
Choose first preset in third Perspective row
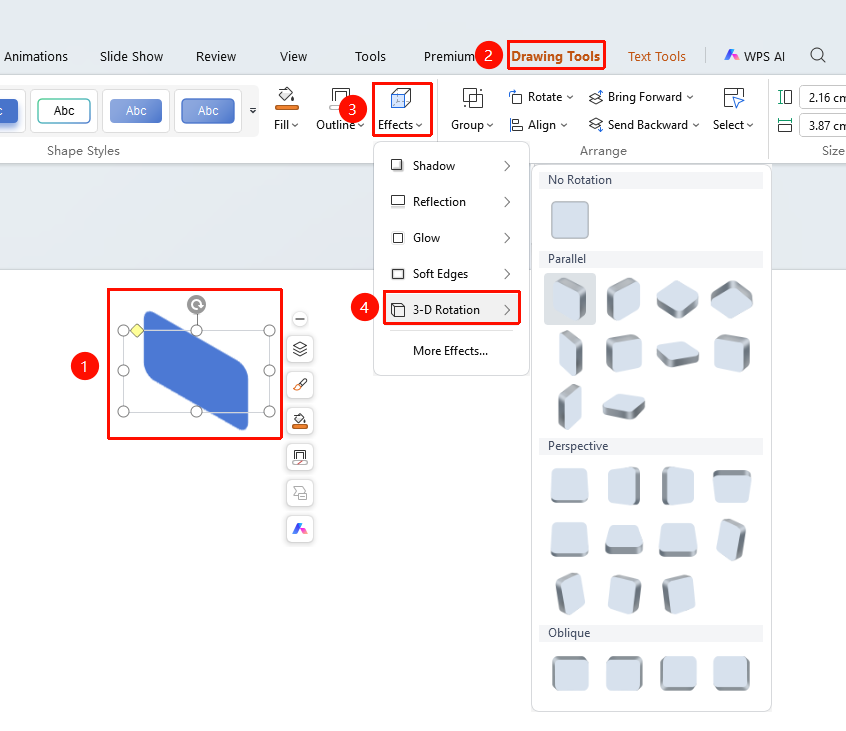pyautogui.click(x=570, y=594)
